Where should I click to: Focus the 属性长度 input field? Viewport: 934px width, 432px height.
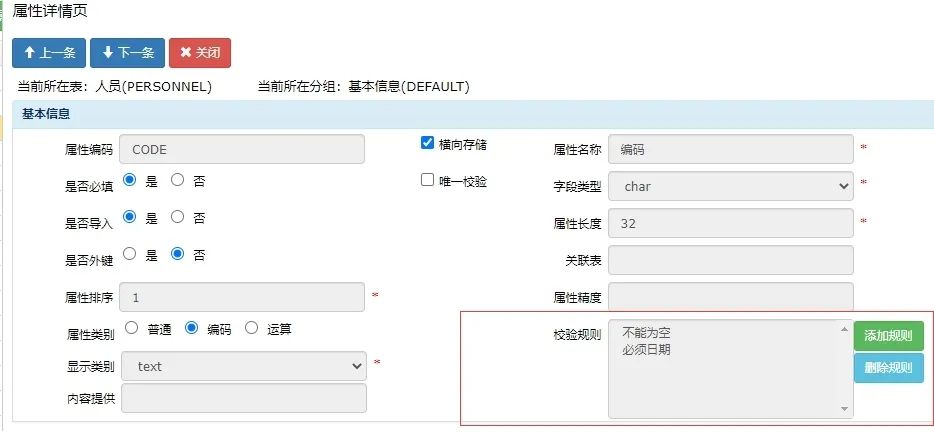(x=731, y=223)
